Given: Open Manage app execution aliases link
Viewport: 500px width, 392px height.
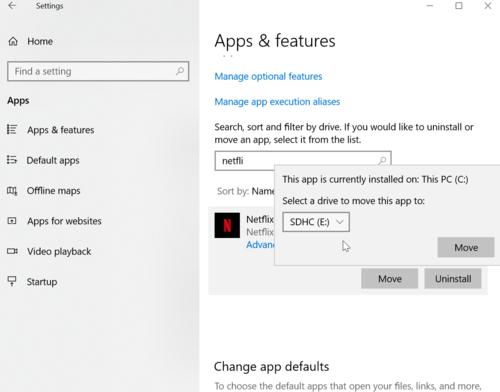Looking at the screenshot, I should click(x=277, y=102).
